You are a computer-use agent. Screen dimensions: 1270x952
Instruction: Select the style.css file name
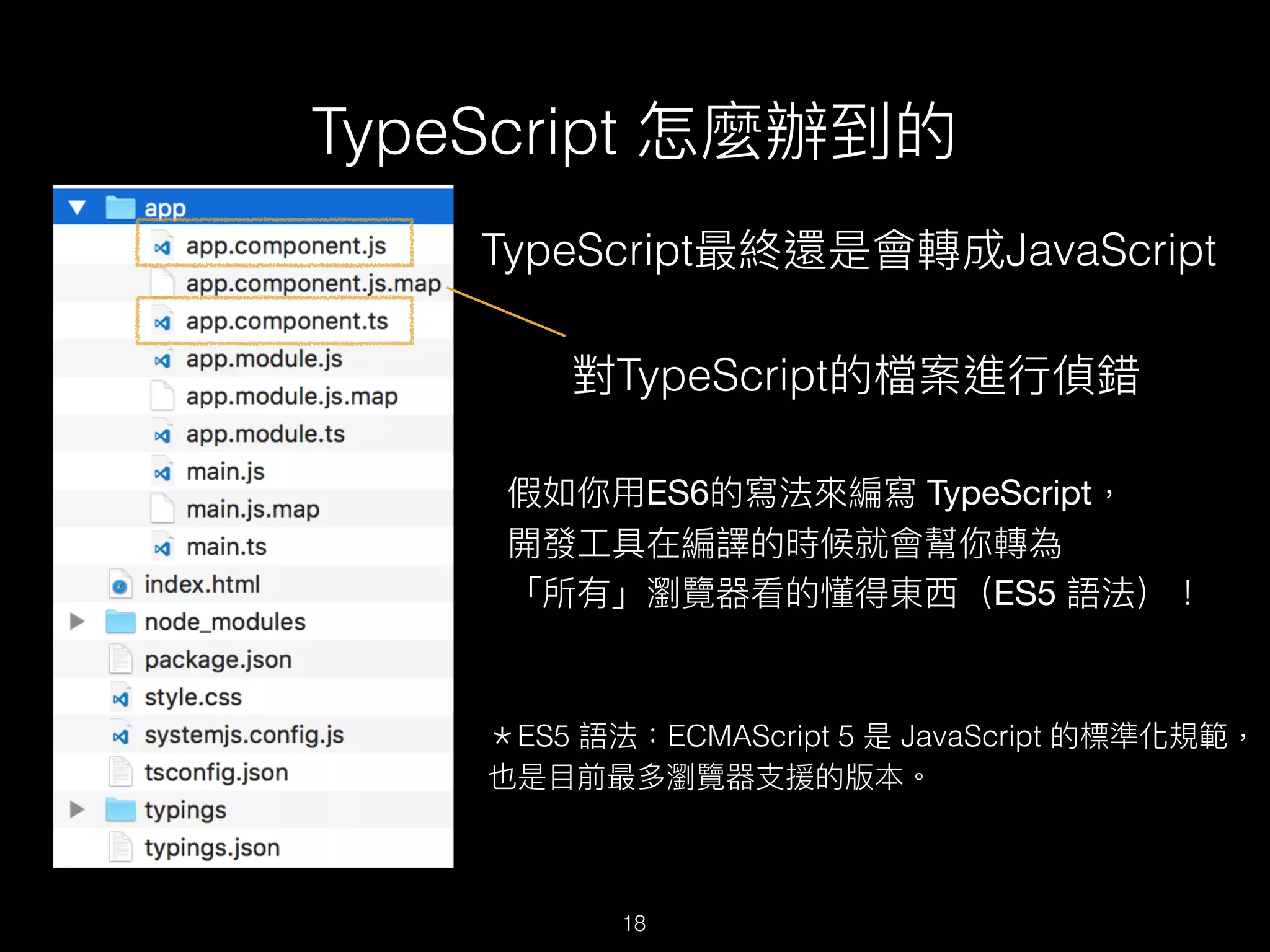coord(193,698)
